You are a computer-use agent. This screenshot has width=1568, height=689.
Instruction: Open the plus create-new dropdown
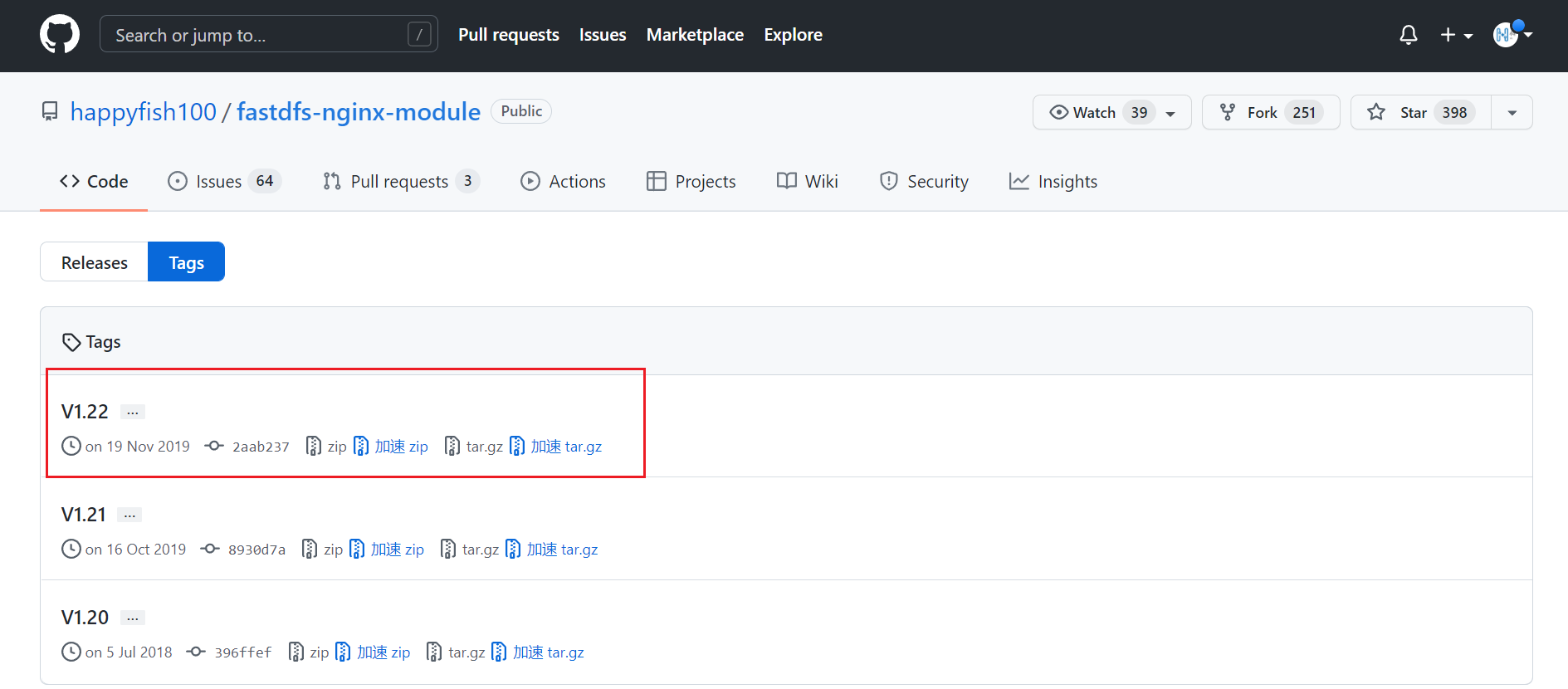click(x=1456, y=35)
